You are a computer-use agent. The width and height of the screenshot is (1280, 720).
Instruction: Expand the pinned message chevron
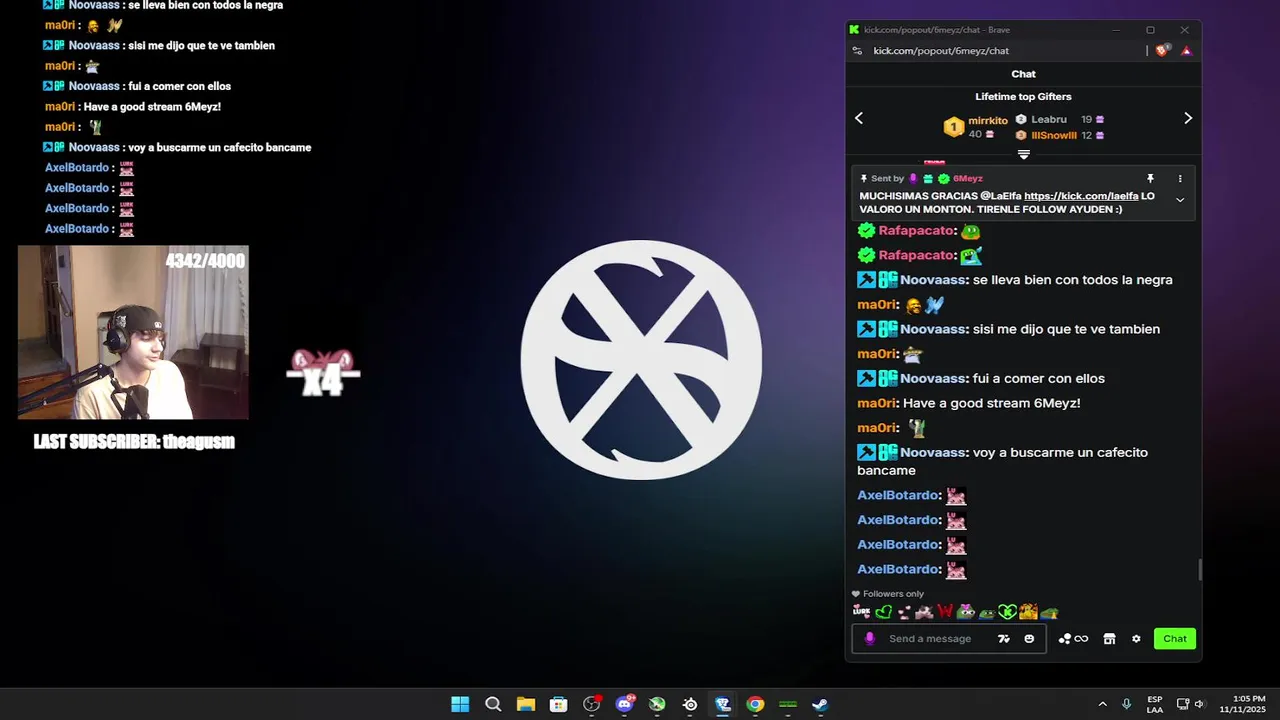click(x=1180, y=200)
